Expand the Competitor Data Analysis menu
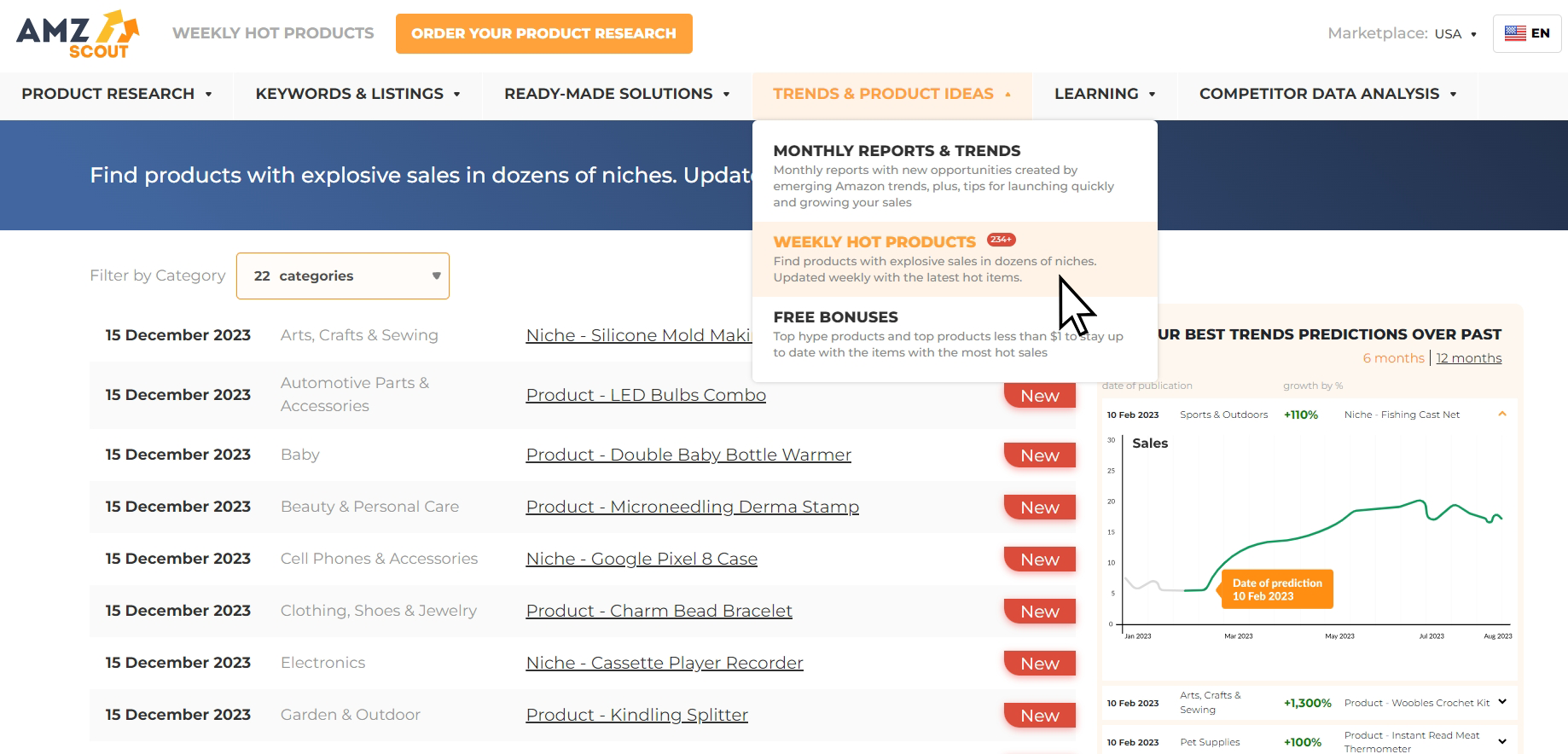This screenshot has height=754, width=1568. click(x=1327, y=94)
